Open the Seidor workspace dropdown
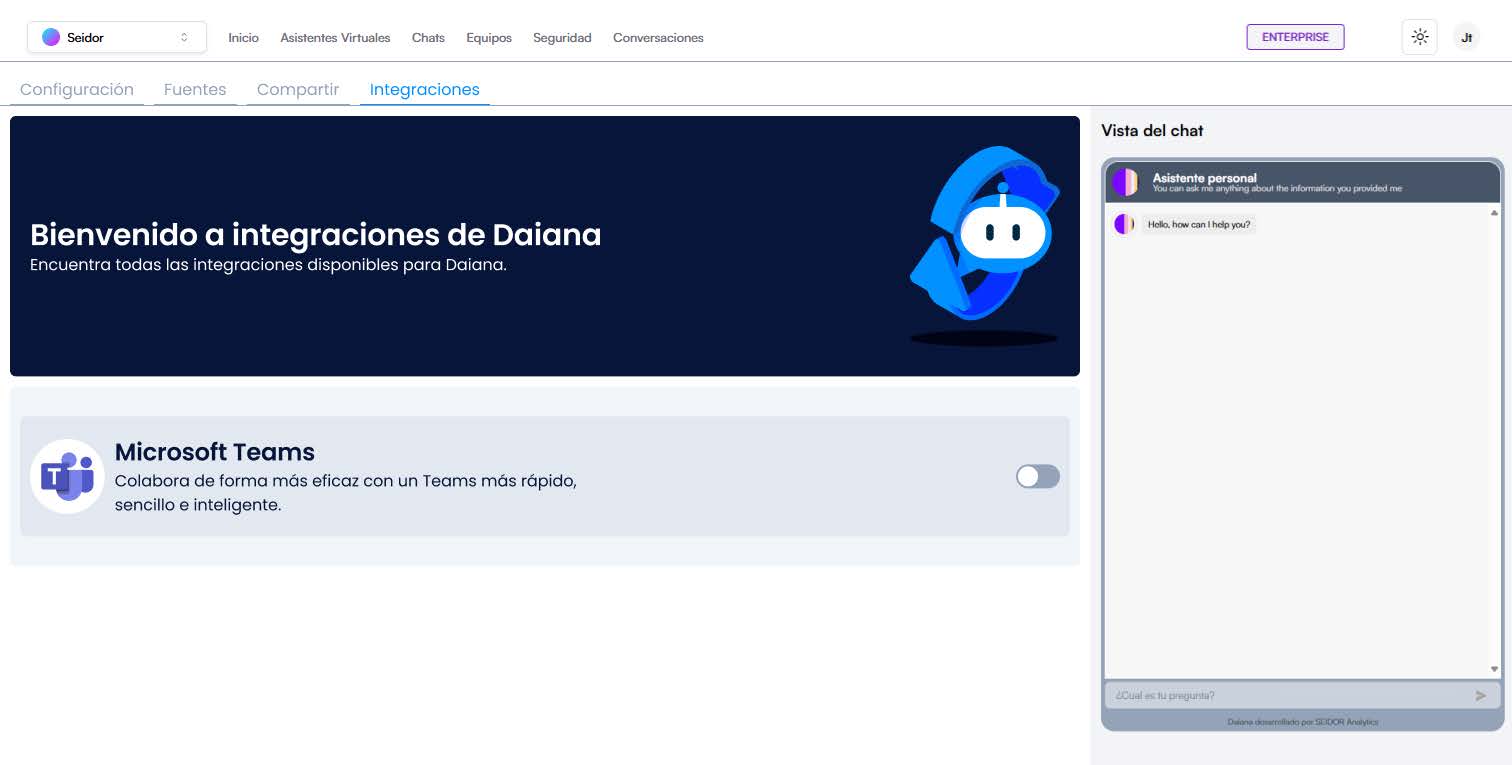This screenshot has width=1512, height=765. pyautogui.click(x=117, y=37)
